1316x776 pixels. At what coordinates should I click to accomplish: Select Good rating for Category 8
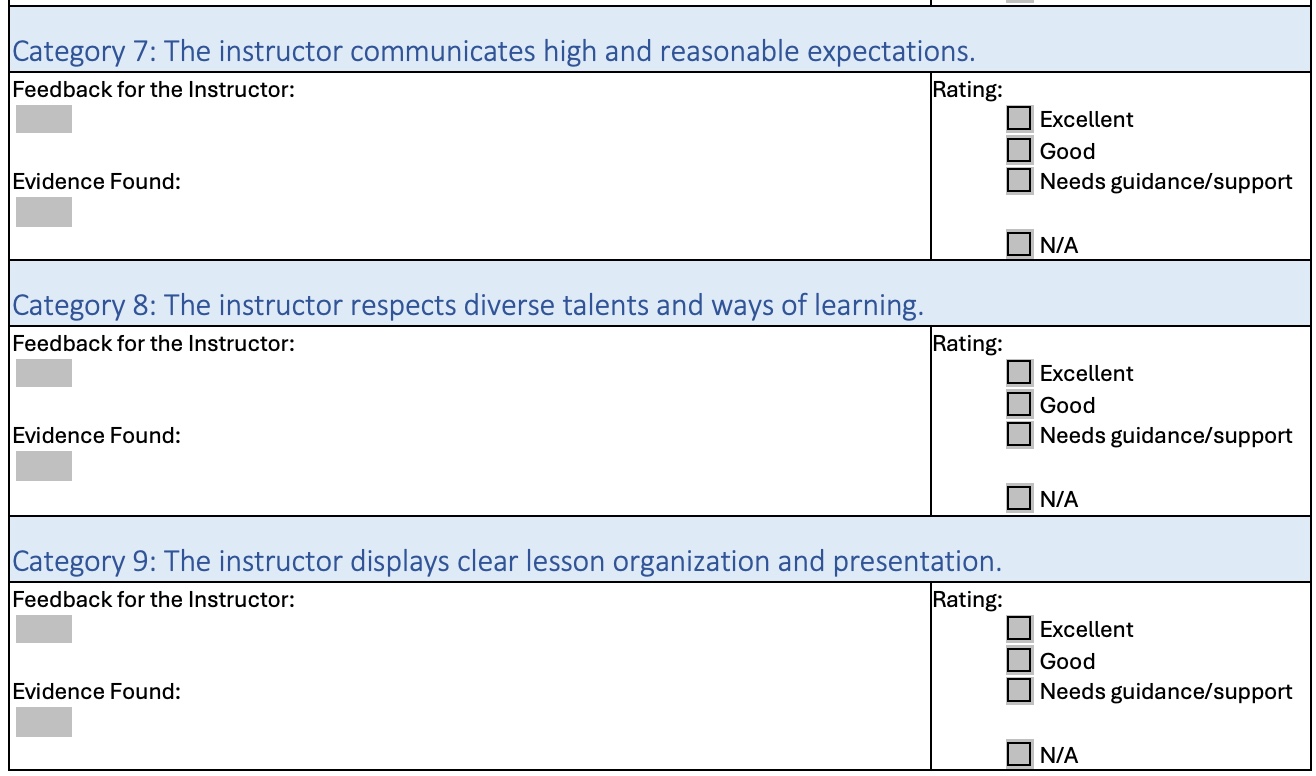[1019, 405]
